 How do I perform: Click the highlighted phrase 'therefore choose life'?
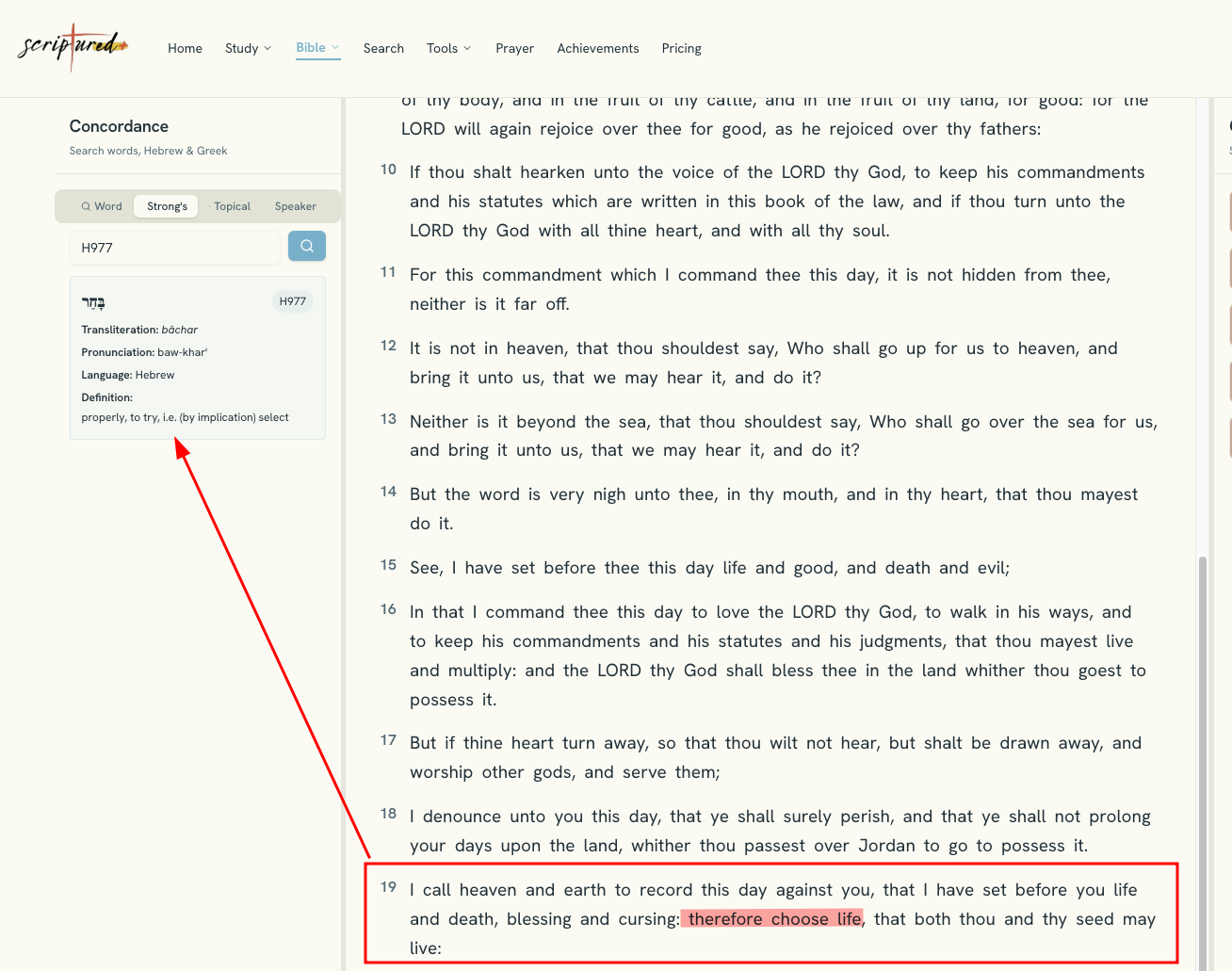click(772, 919)
